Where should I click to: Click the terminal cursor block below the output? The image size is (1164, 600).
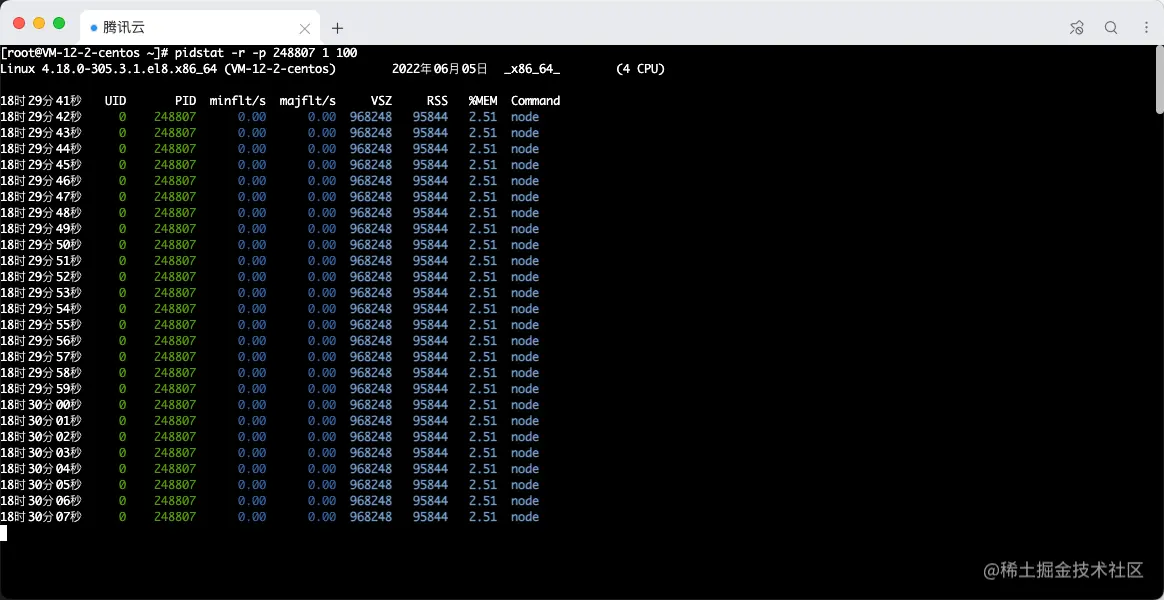[x=4, y=532]
